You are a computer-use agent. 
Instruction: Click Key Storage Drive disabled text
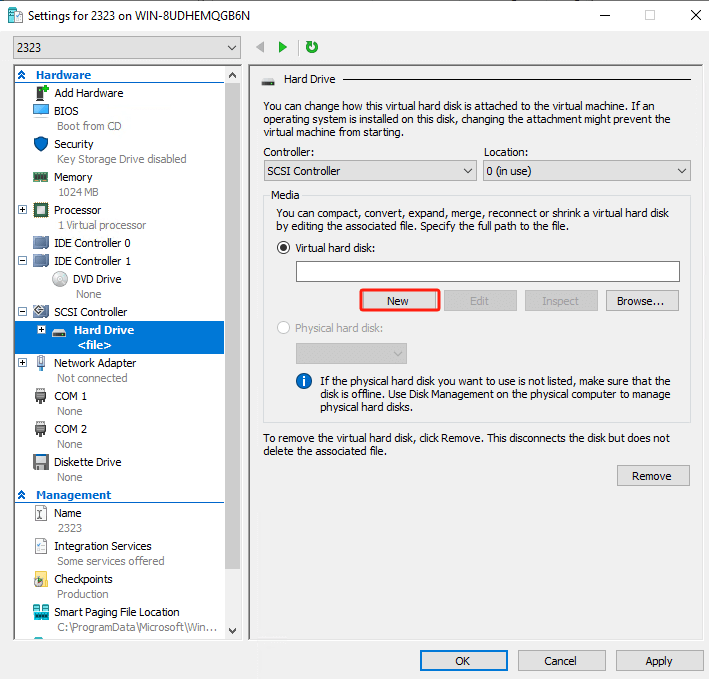(x=122, y=159)
